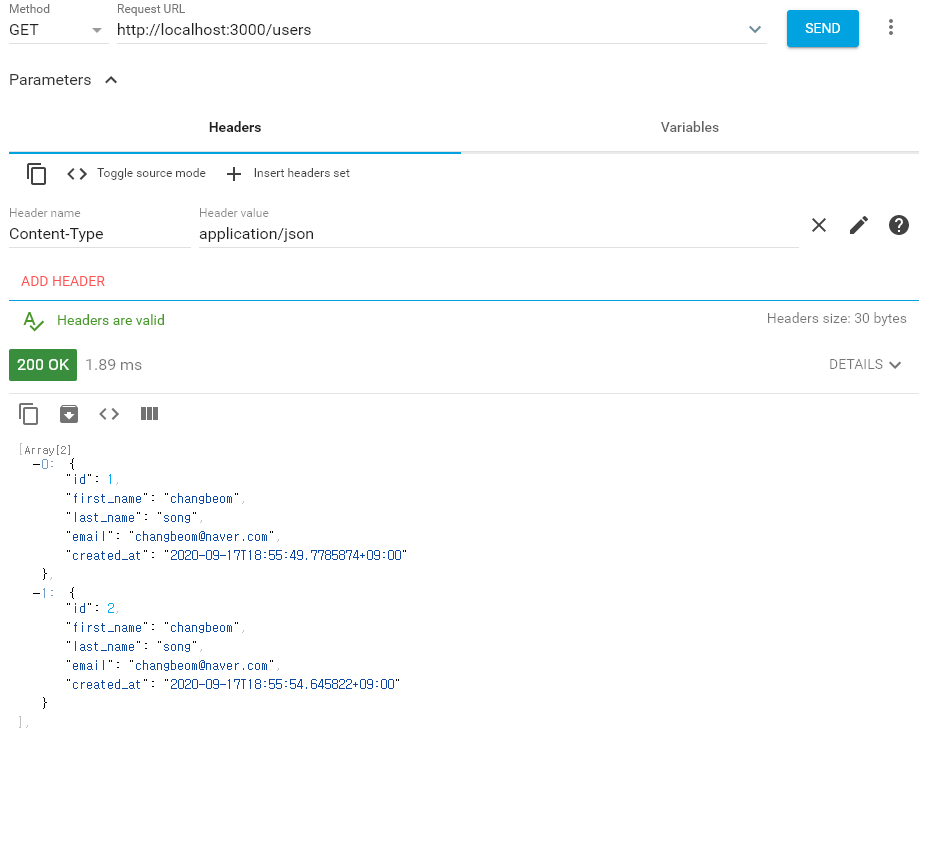Click Insert headers set
The width and height of the screenshot is (927, 867).
[x=289, y=173]
